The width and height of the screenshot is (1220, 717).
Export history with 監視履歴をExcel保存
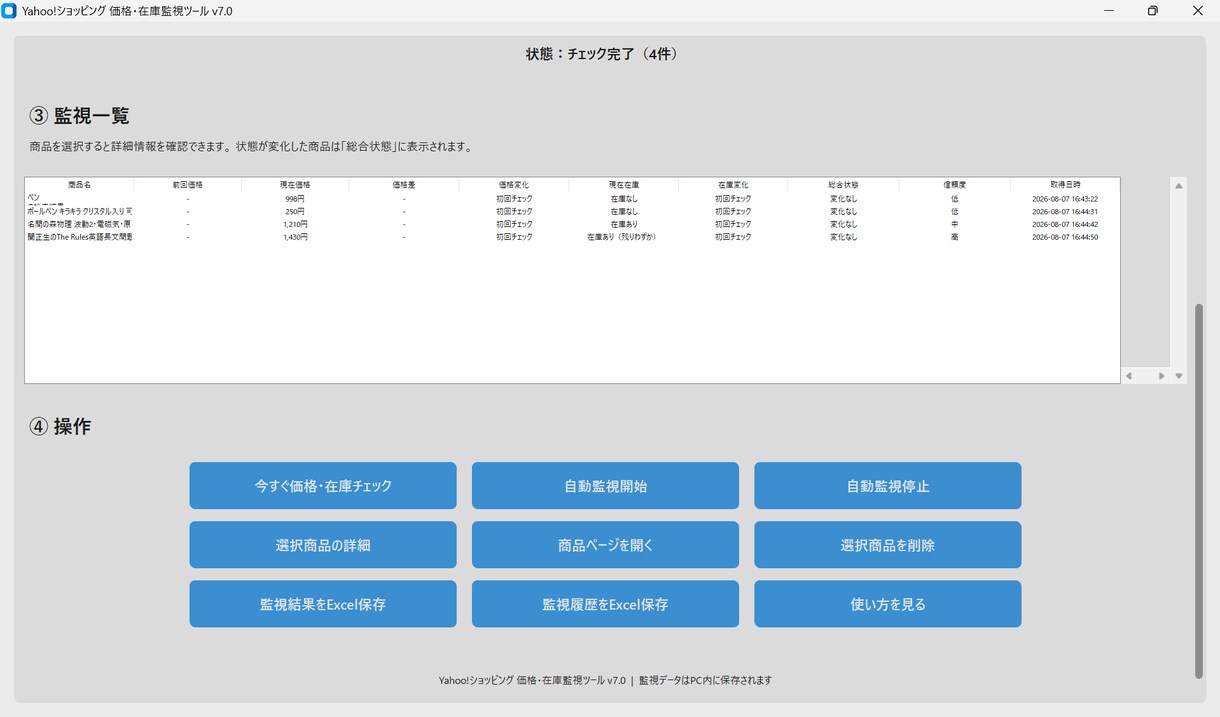pyautogui.click(x=605, y=604)
